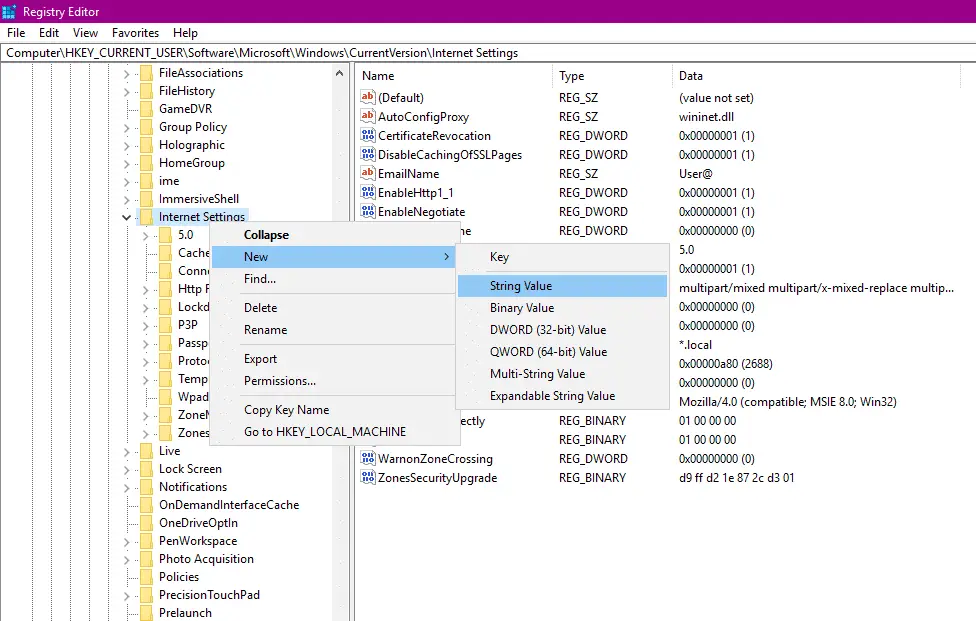976x621 pixels.
Task: Expand the HomeGroup key arrow
Action: 126,164
